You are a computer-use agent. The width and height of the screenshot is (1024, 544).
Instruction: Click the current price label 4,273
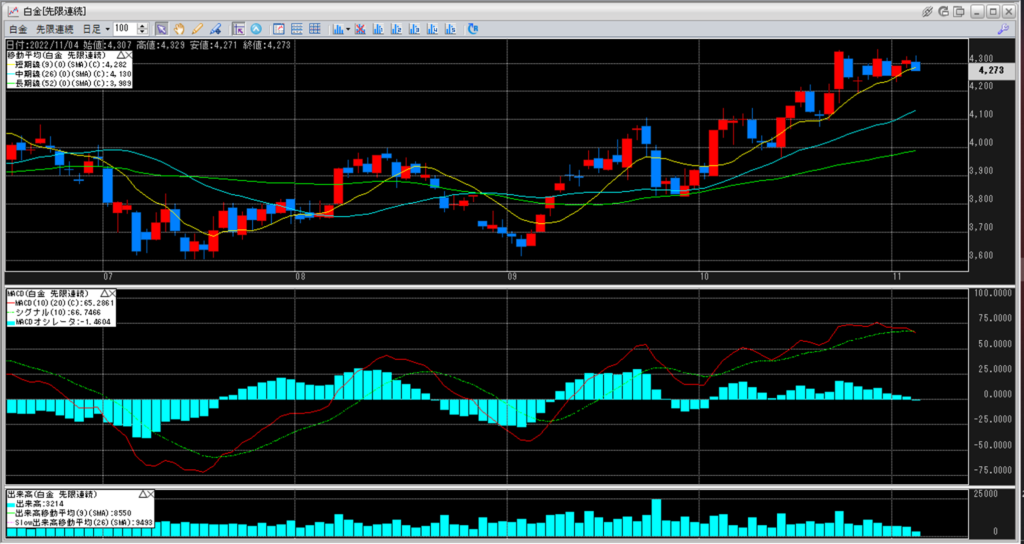[x=991, y=71]
